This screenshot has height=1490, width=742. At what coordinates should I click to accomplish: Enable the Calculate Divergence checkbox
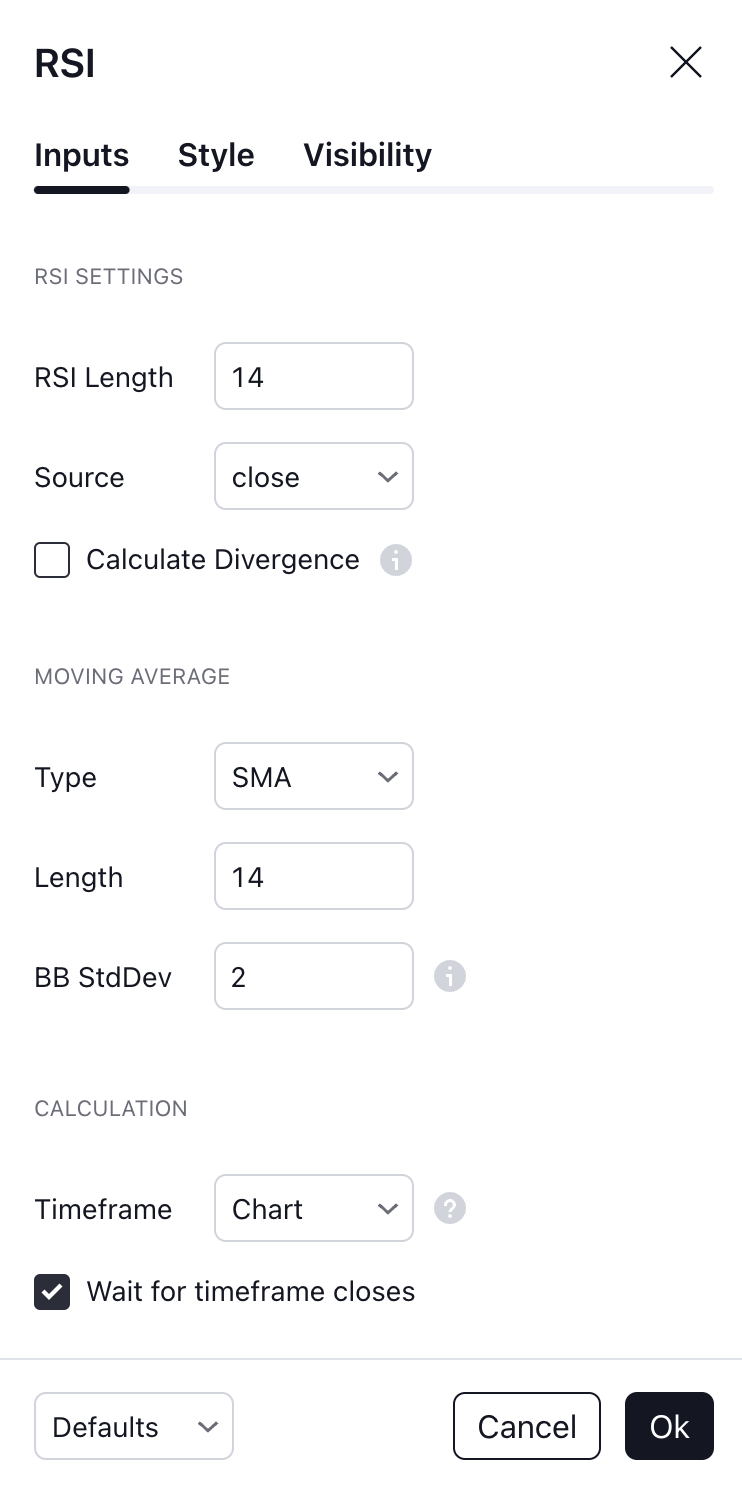52,560
